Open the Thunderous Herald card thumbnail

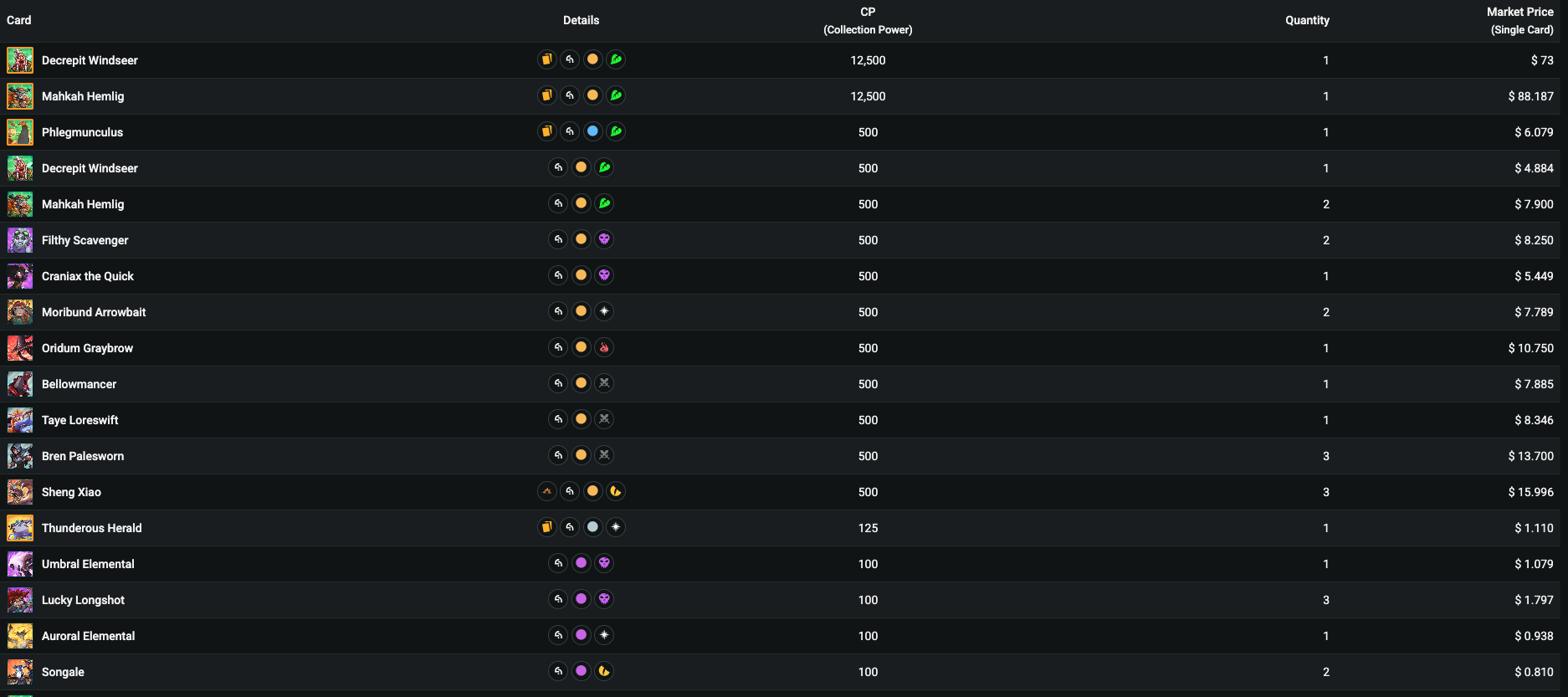point(20,528)
